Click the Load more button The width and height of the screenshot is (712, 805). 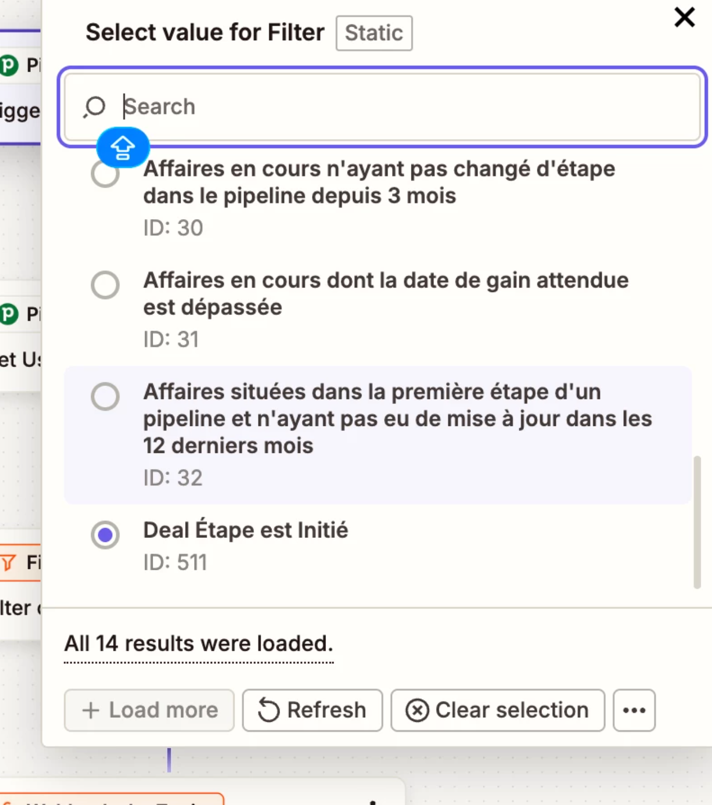click(149, 711)
